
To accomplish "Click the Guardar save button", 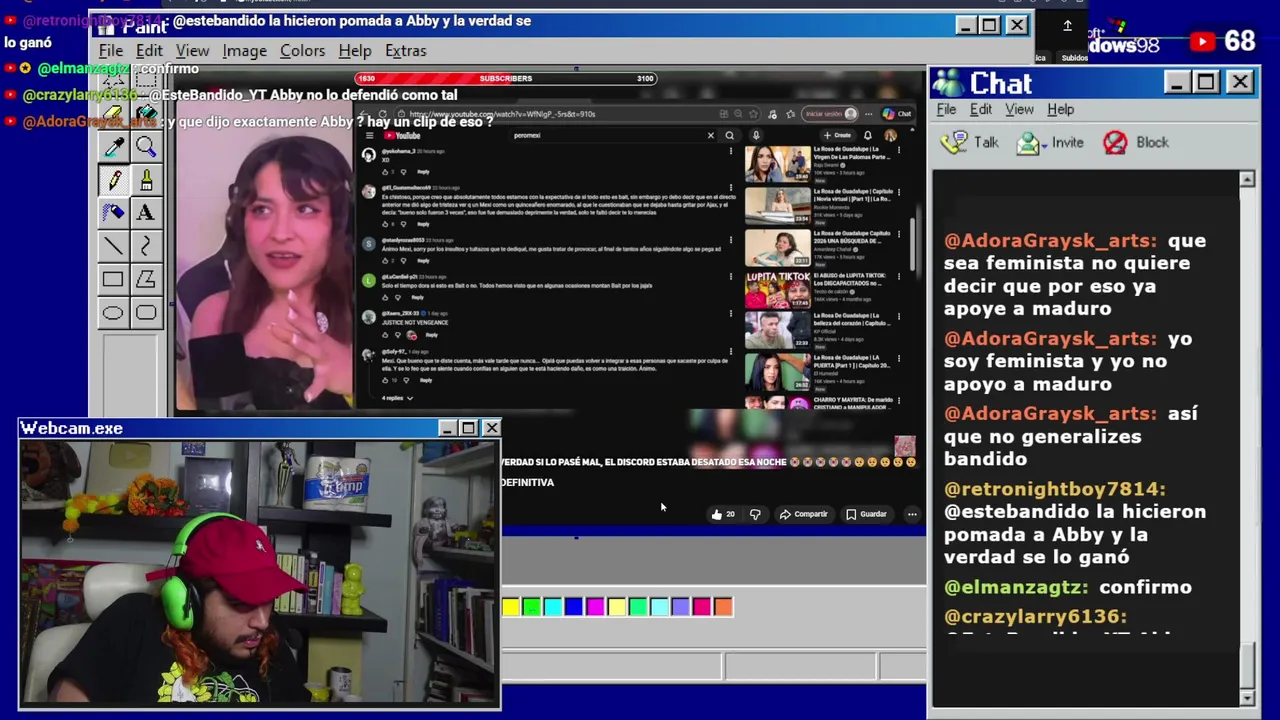I will tap(866, 514).
